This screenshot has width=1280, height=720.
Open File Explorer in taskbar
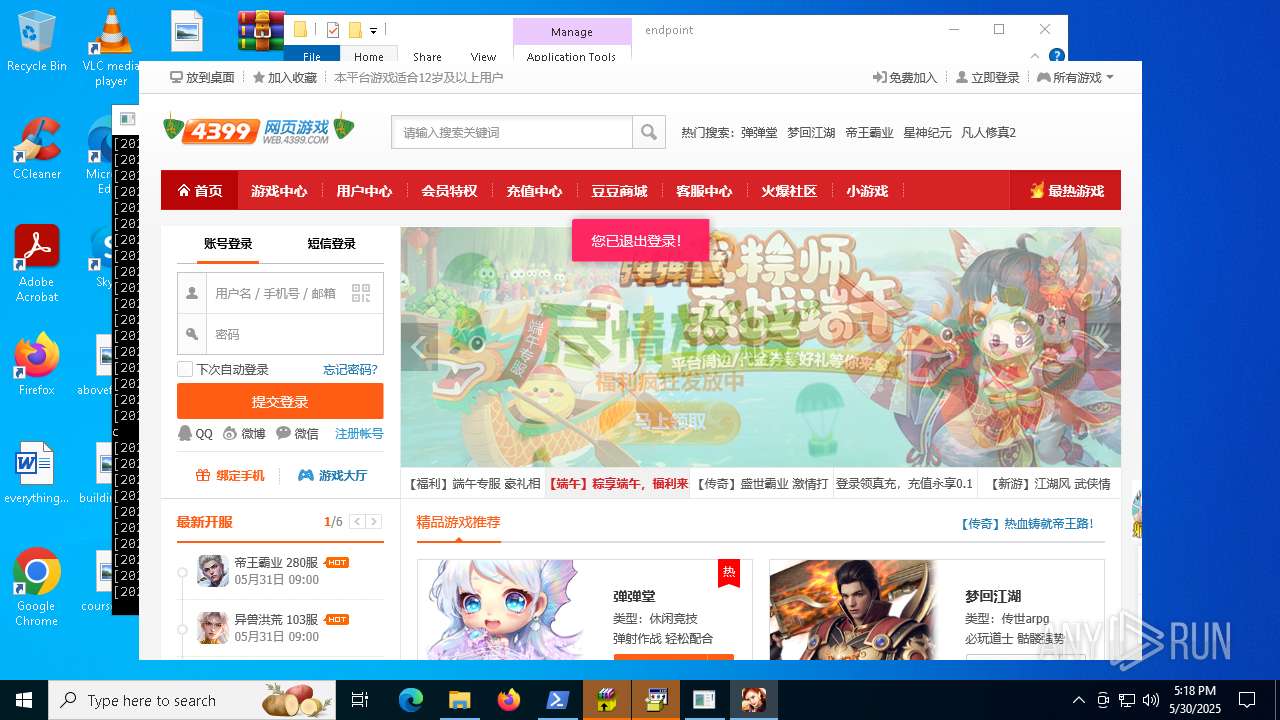(x=459, y=700)
